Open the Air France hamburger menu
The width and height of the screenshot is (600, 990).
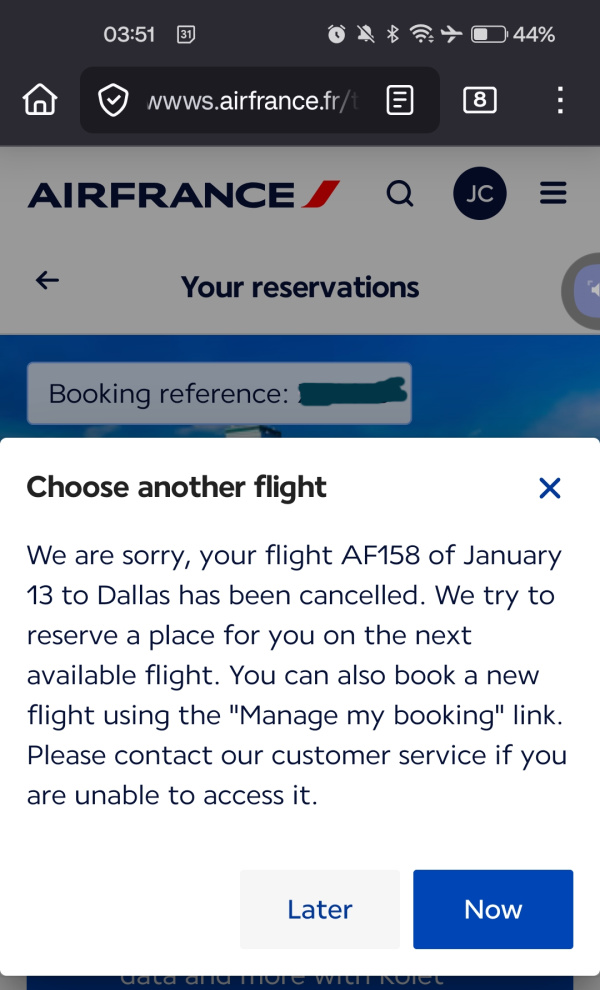[x=553, y=194]
